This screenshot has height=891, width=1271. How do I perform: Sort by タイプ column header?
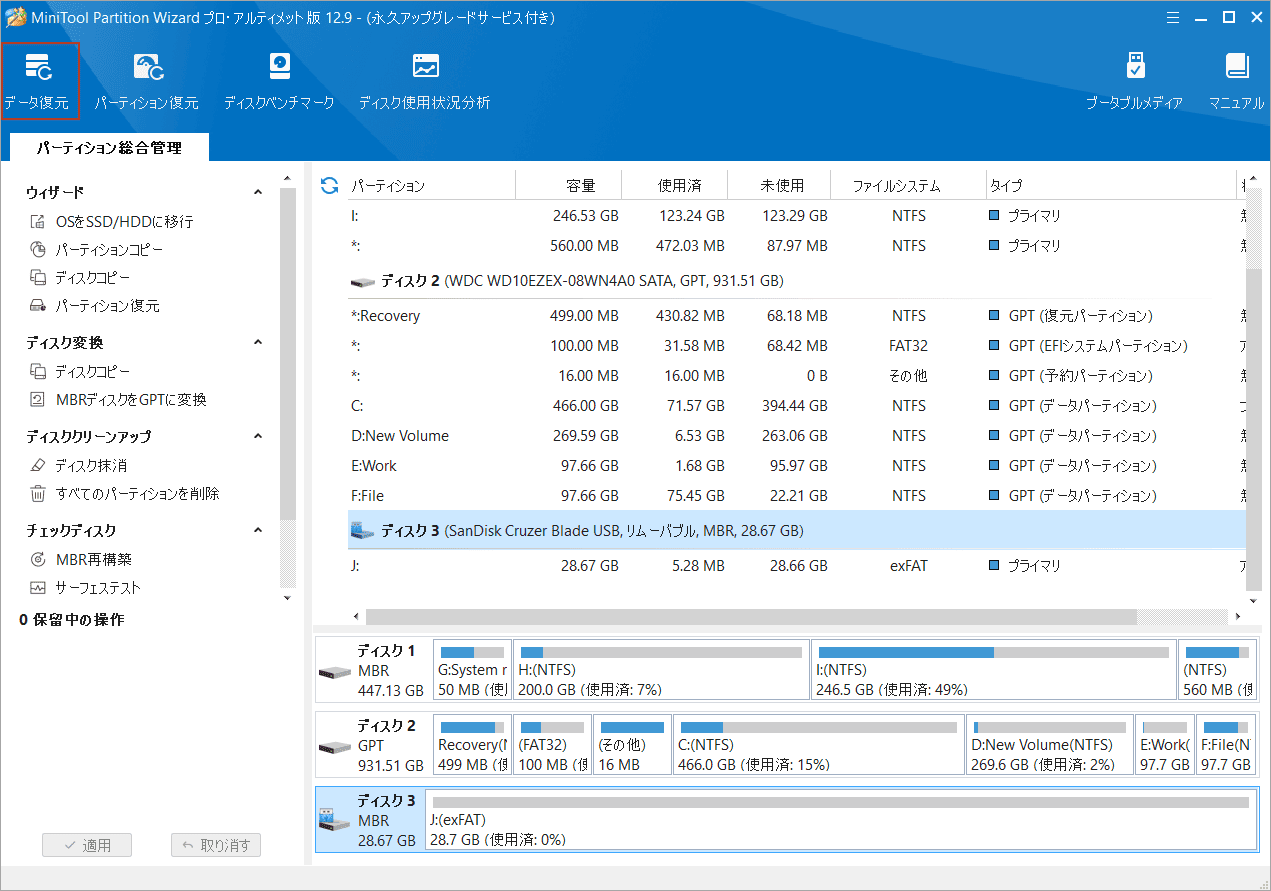1110,186
